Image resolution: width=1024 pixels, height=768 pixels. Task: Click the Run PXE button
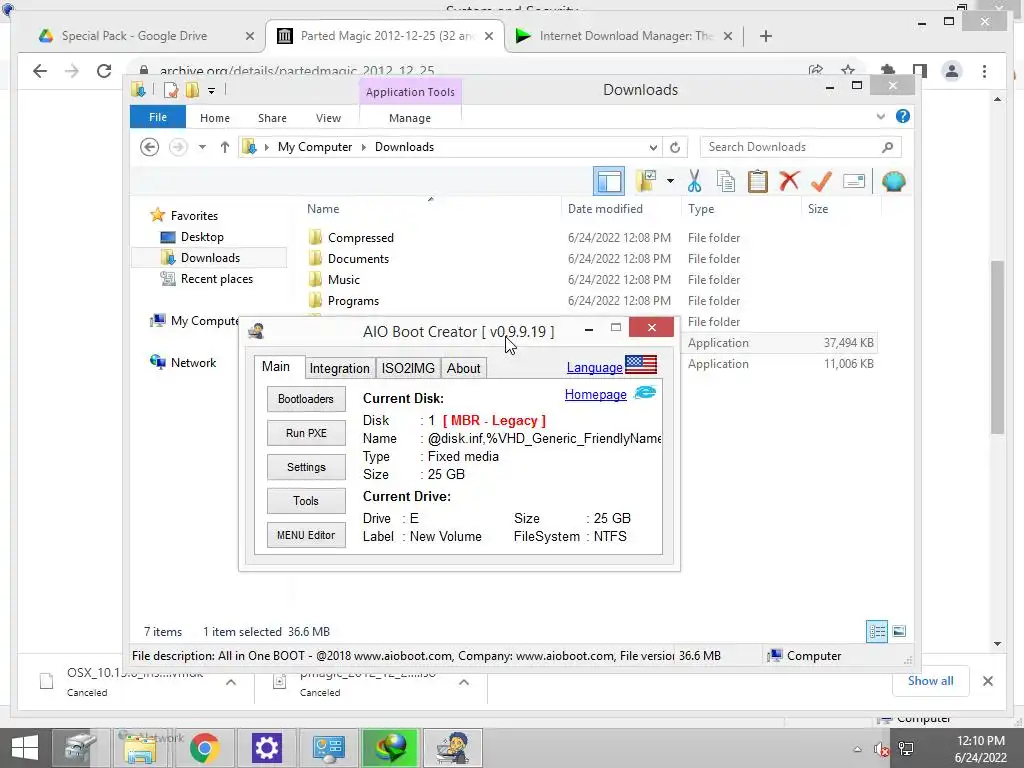click(x=306, y=433)
